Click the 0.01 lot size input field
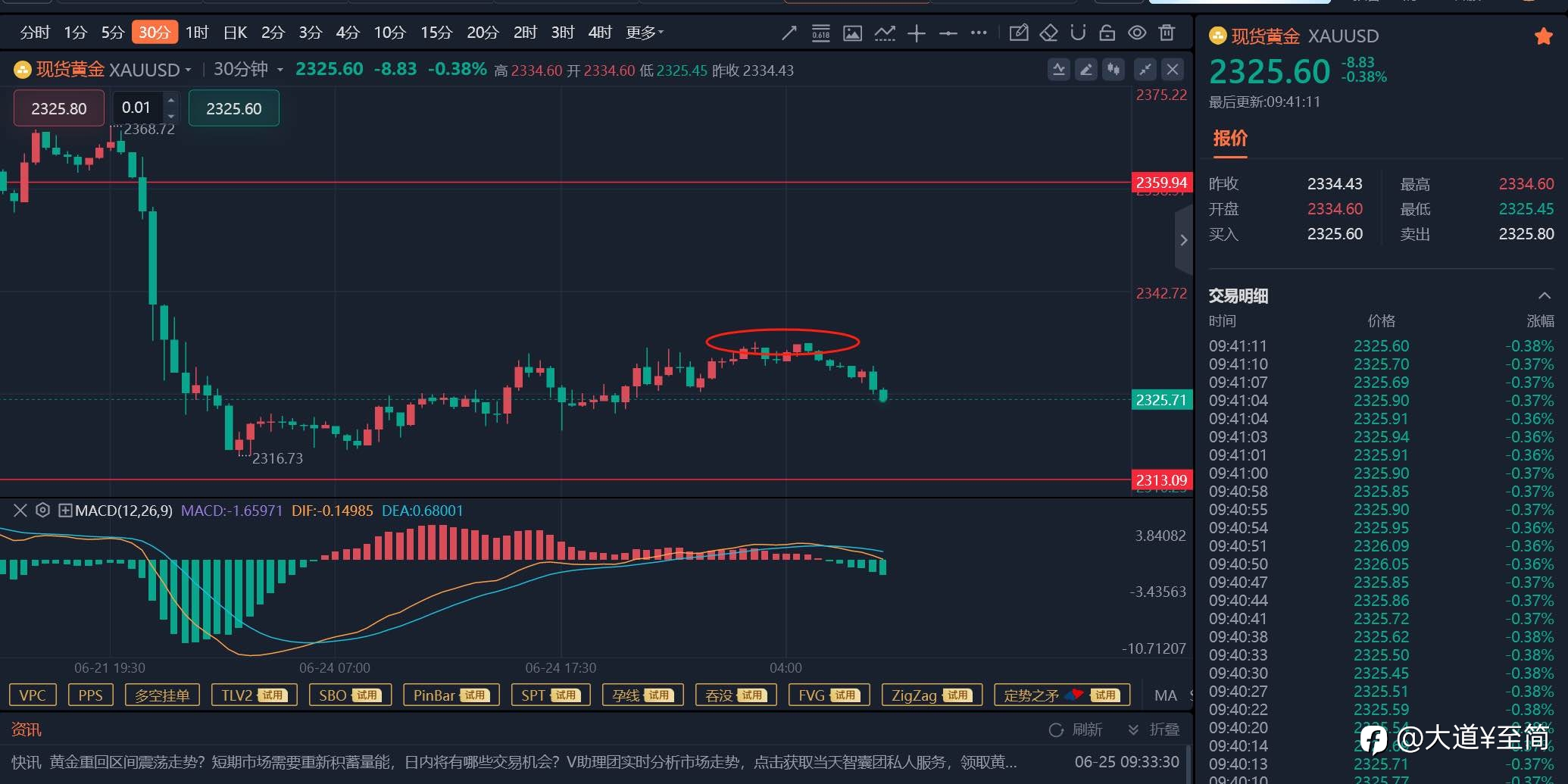This screenshot has width=1568, height=784. 137,108
